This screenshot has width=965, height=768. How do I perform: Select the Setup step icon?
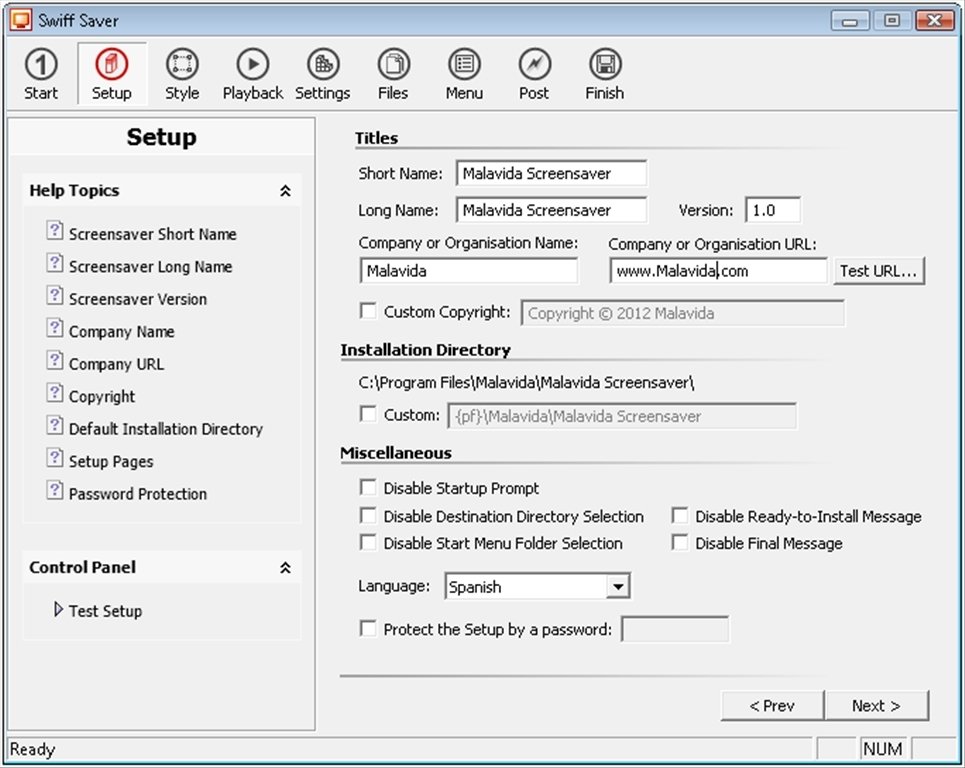pos(111,74)
